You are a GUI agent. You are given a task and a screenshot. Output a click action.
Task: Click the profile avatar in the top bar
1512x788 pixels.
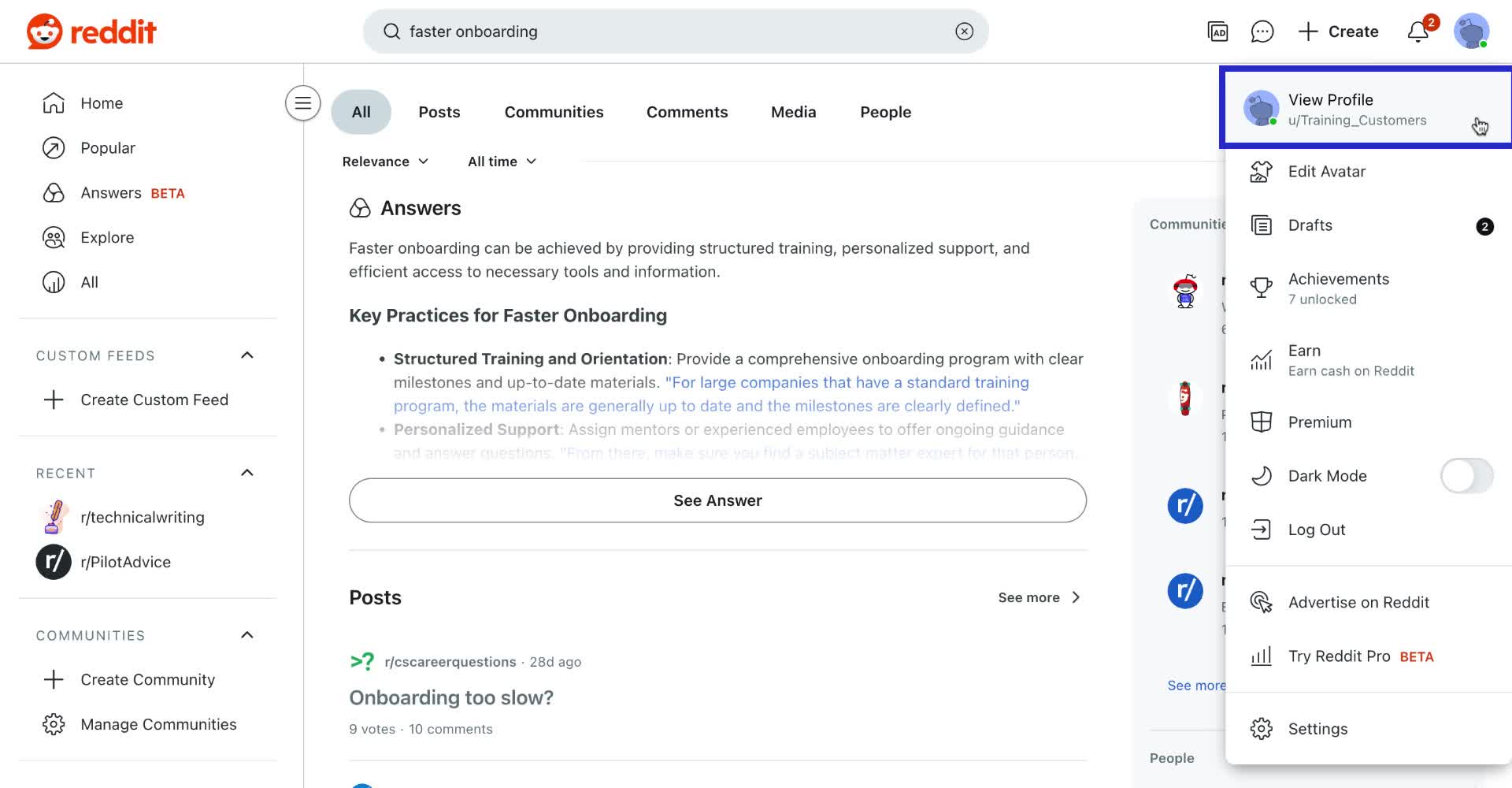[1471, 32]
